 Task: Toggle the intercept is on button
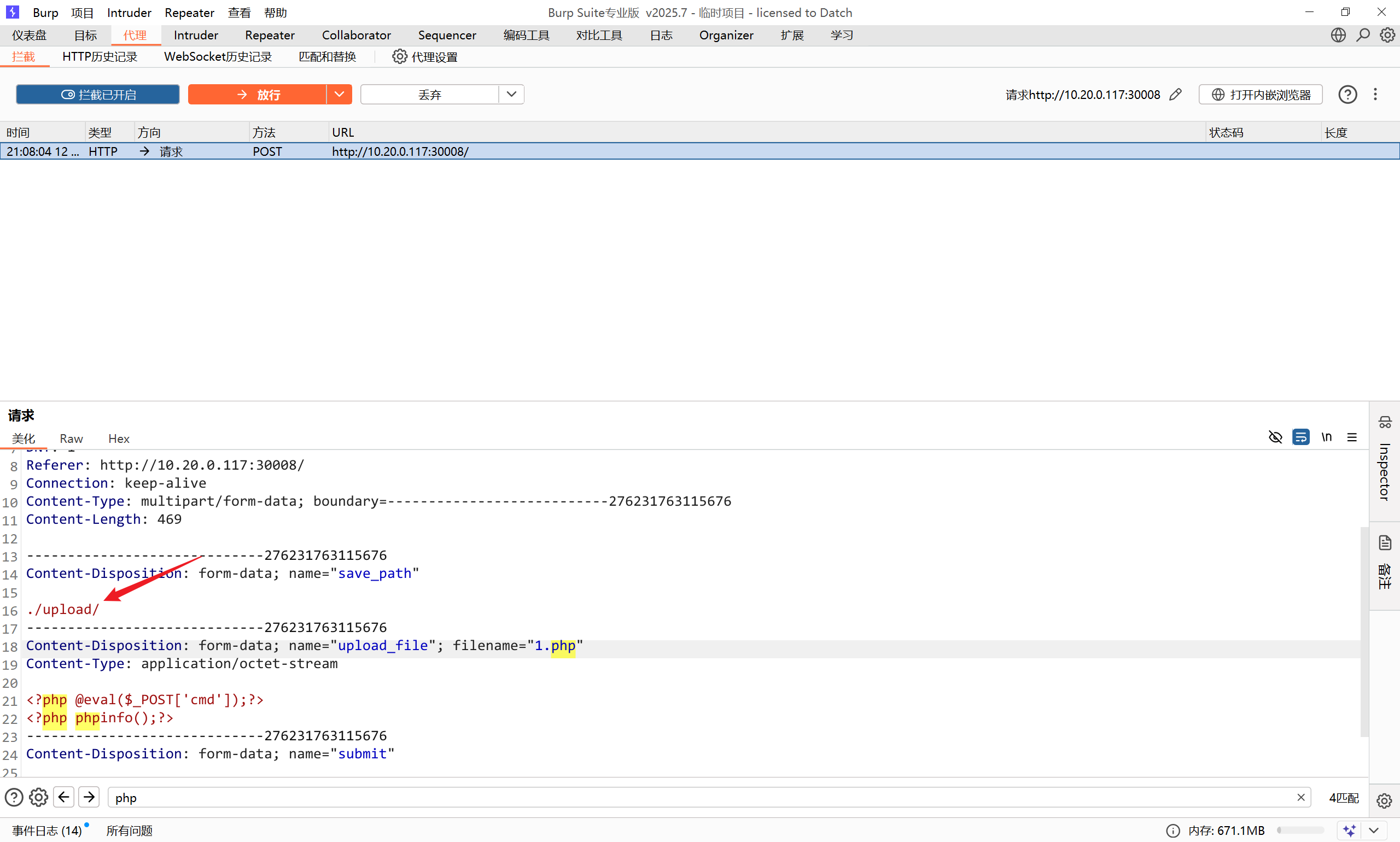pos(98,94)
